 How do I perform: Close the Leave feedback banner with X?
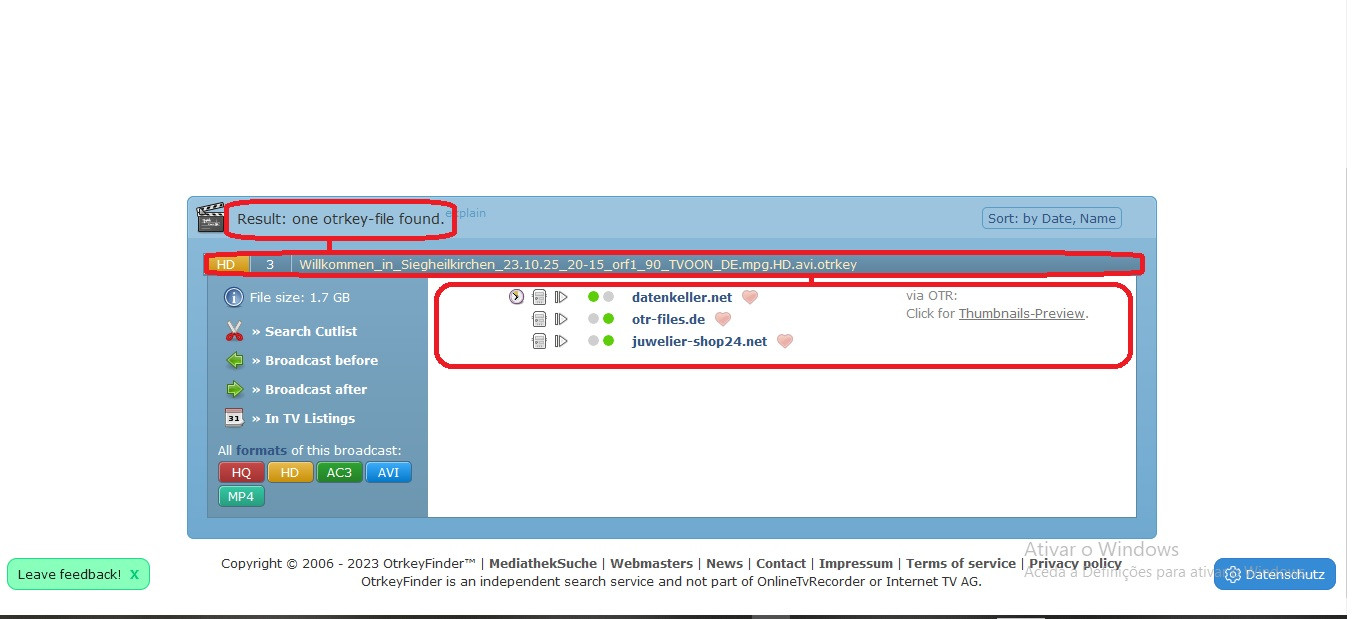134,574
